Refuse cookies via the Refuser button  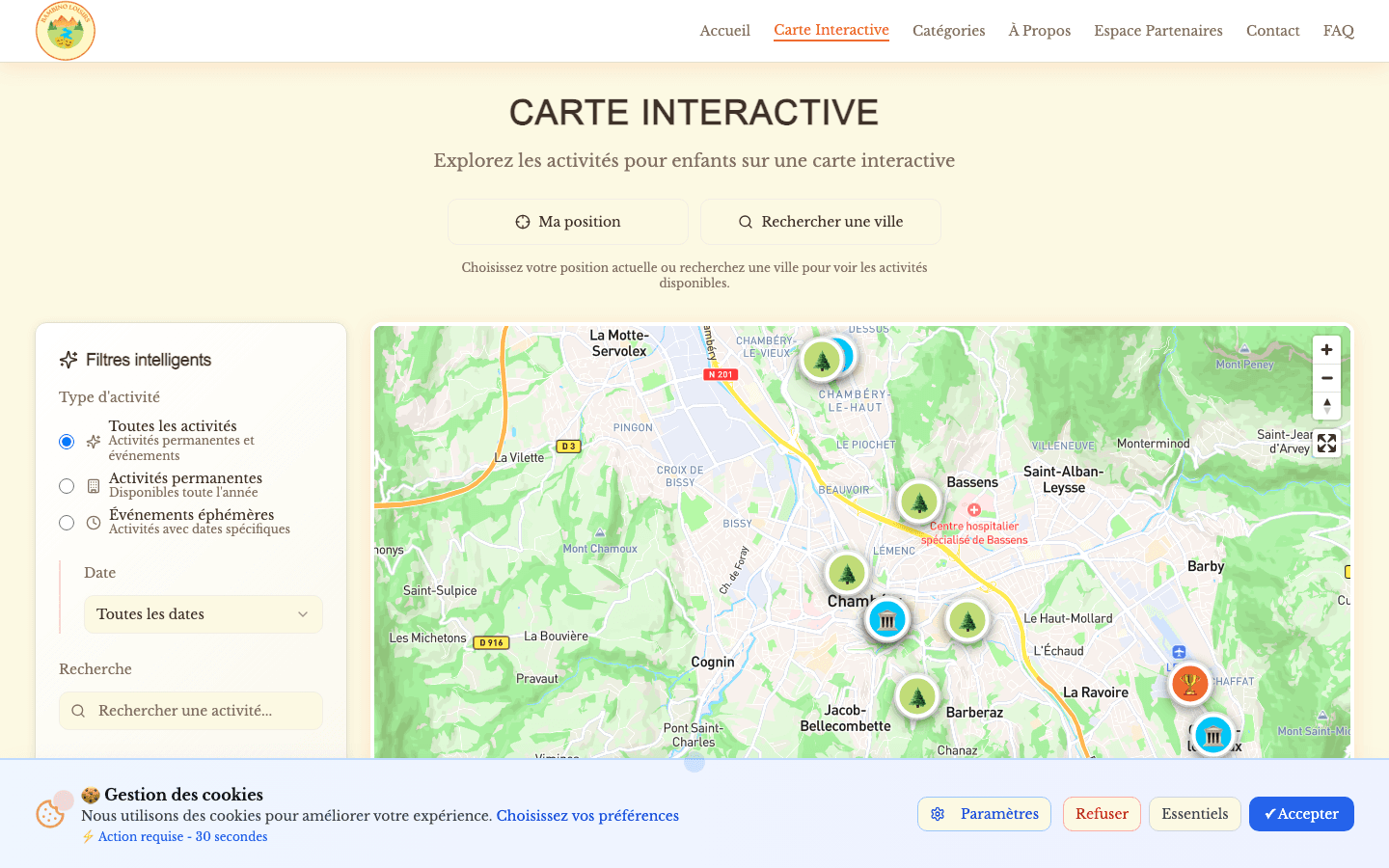click(1102, 813)
